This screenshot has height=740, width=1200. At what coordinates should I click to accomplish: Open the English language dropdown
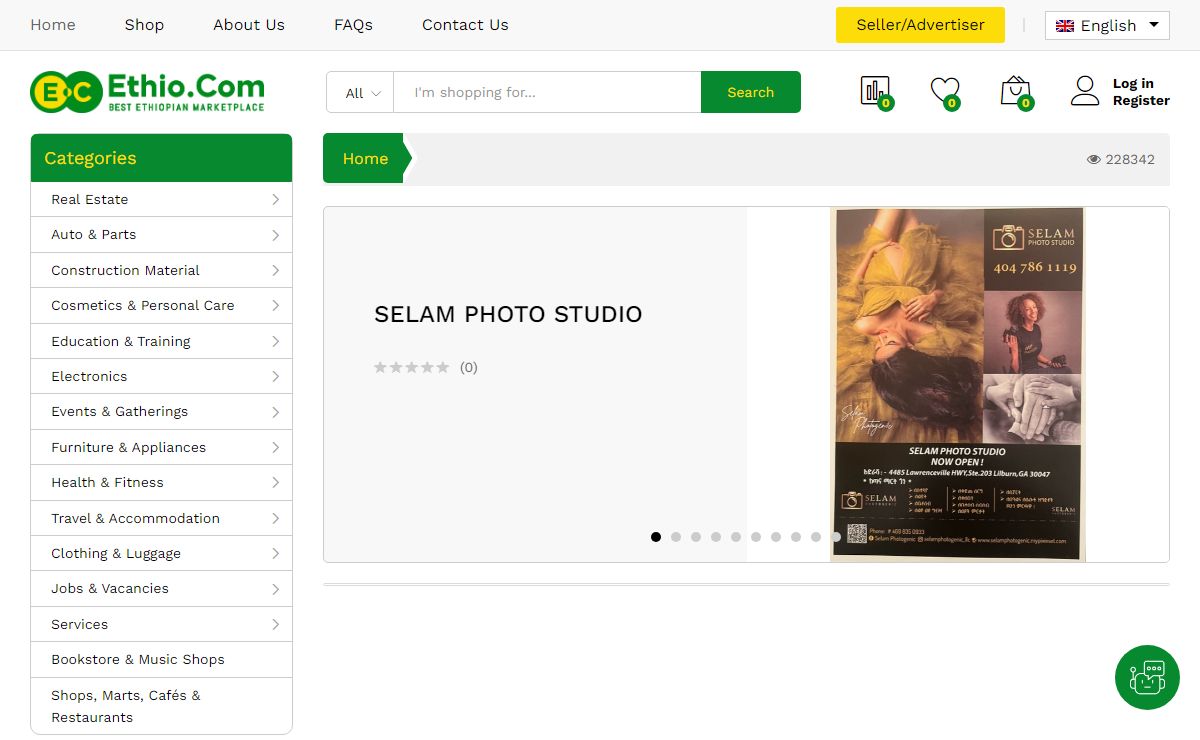[x=1107, y=26]
